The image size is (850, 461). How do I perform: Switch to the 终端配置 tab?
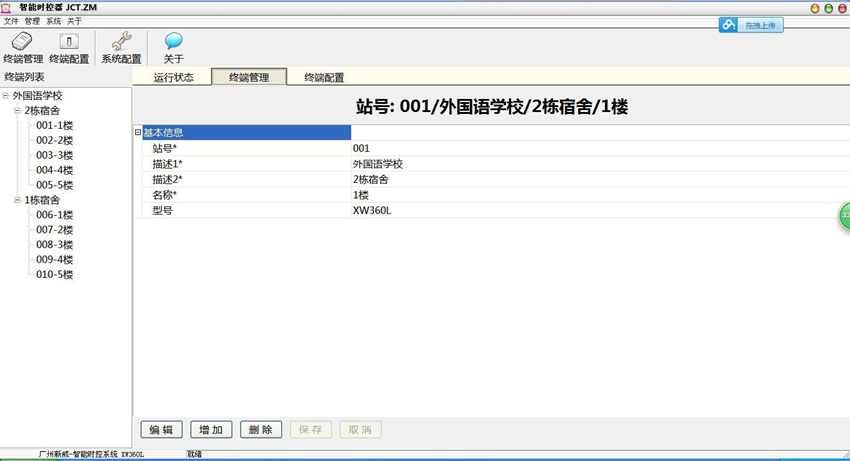tap(324, 77)
